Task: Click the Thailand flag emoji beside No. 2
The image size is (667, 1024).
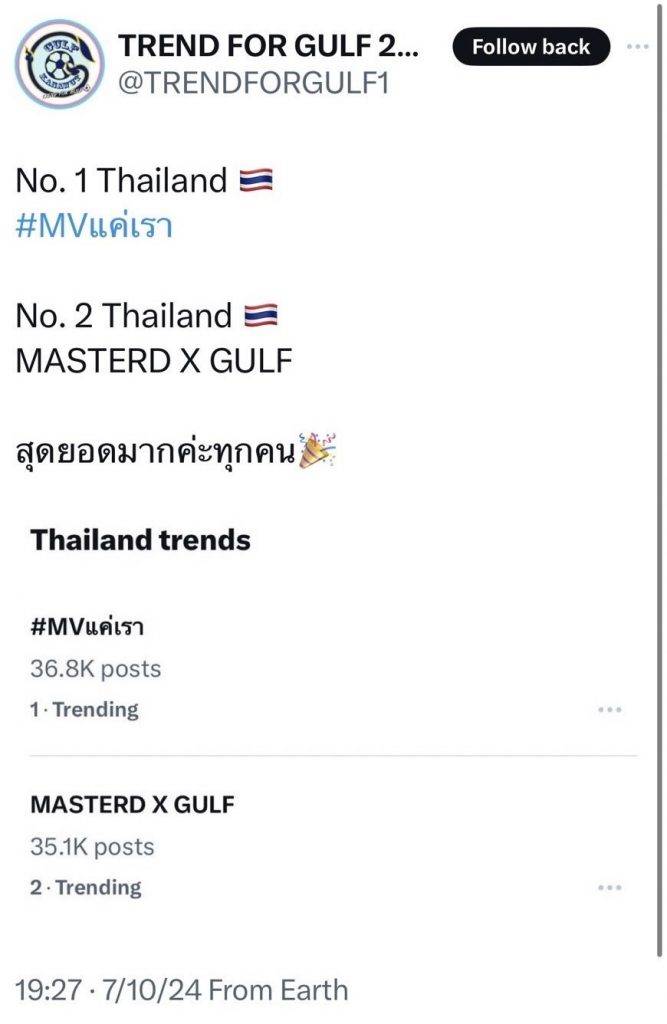Action: [x=261, y=315]
